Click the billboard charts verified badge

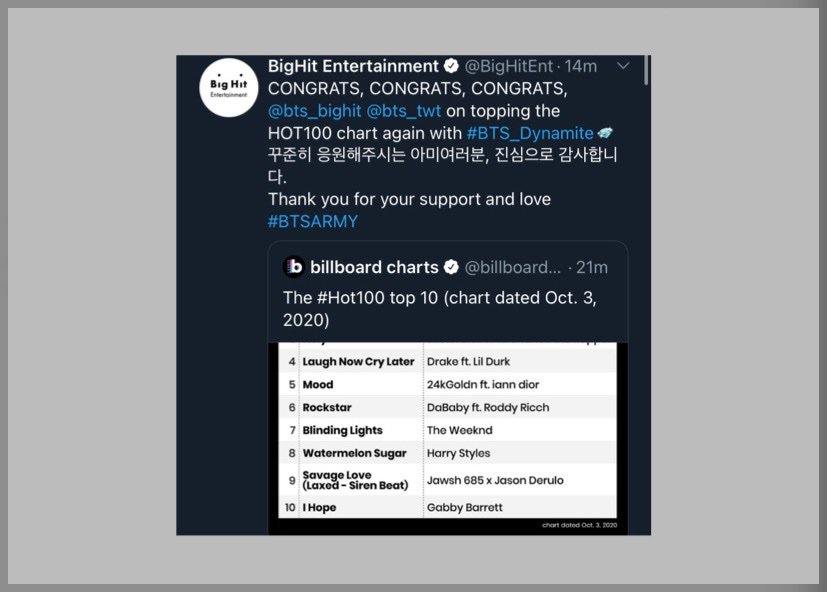click(451, 268)
